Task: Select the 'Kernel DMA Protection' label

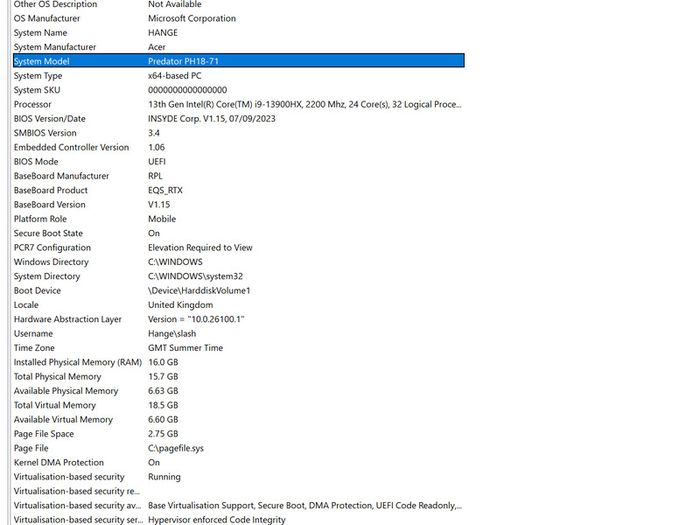Action: (x=59, y=462)
